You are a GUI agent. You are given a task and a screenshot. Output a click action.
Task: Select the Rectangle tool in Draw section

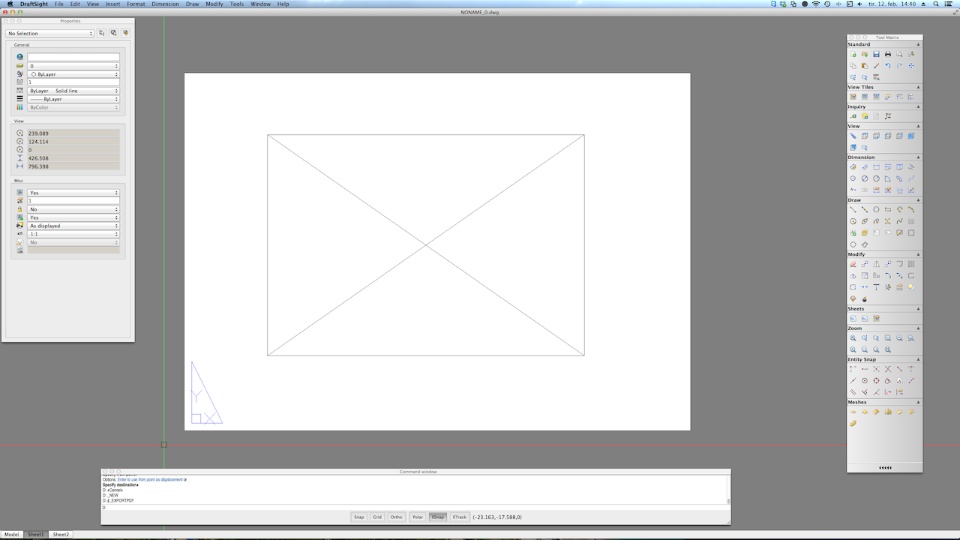888,209
